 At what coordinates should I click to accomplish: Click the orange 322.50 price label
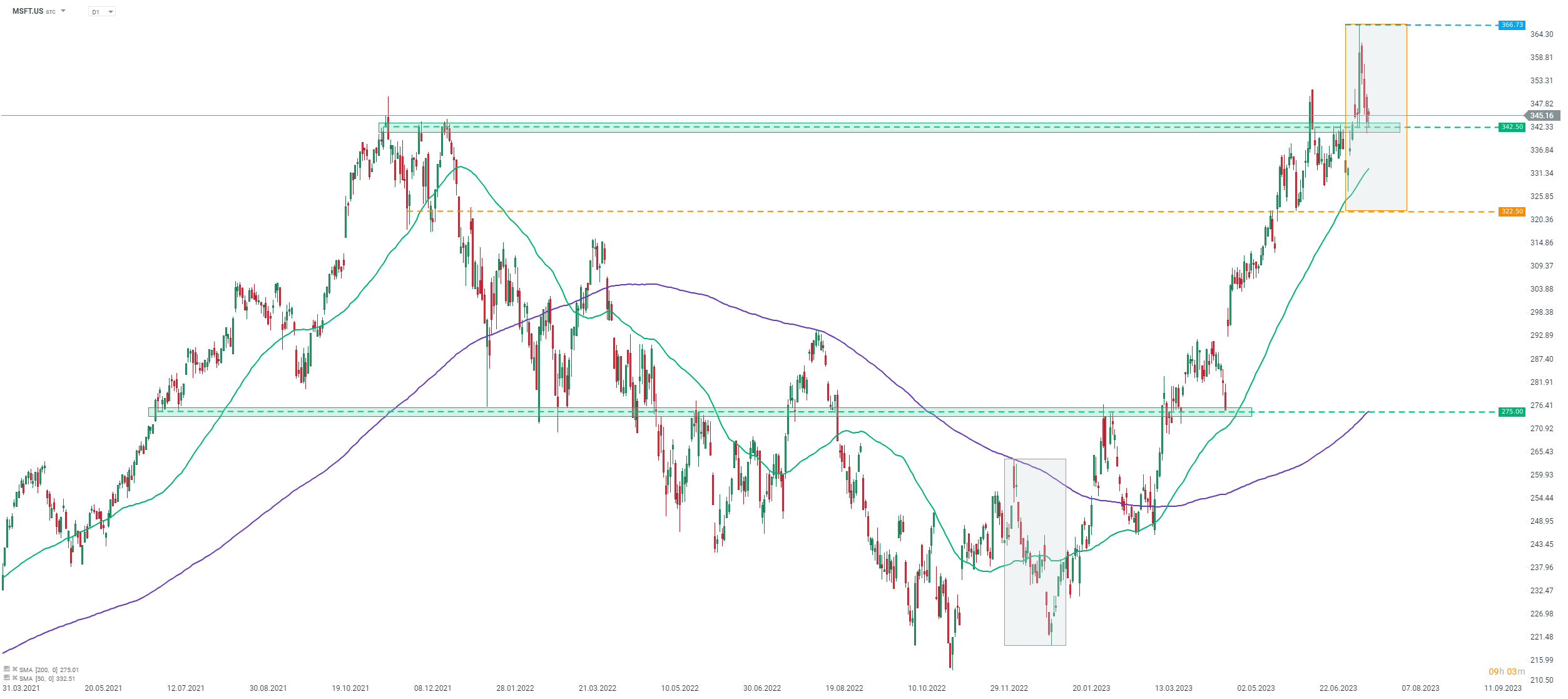[x=1511, y=212]
